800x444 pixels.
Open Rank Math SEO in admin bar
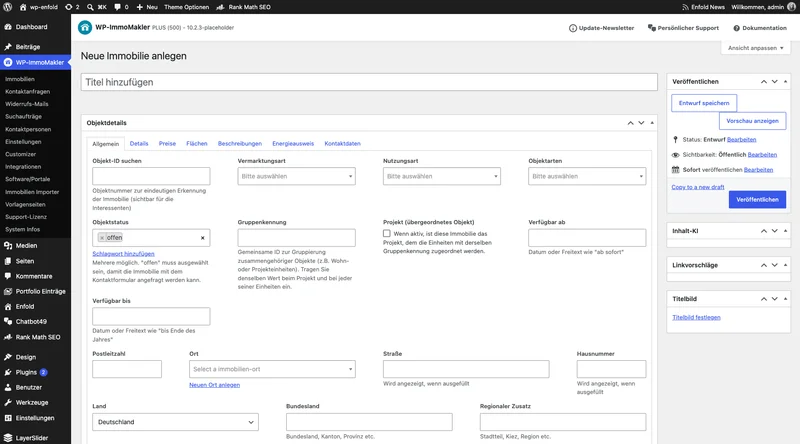[243, 7]
